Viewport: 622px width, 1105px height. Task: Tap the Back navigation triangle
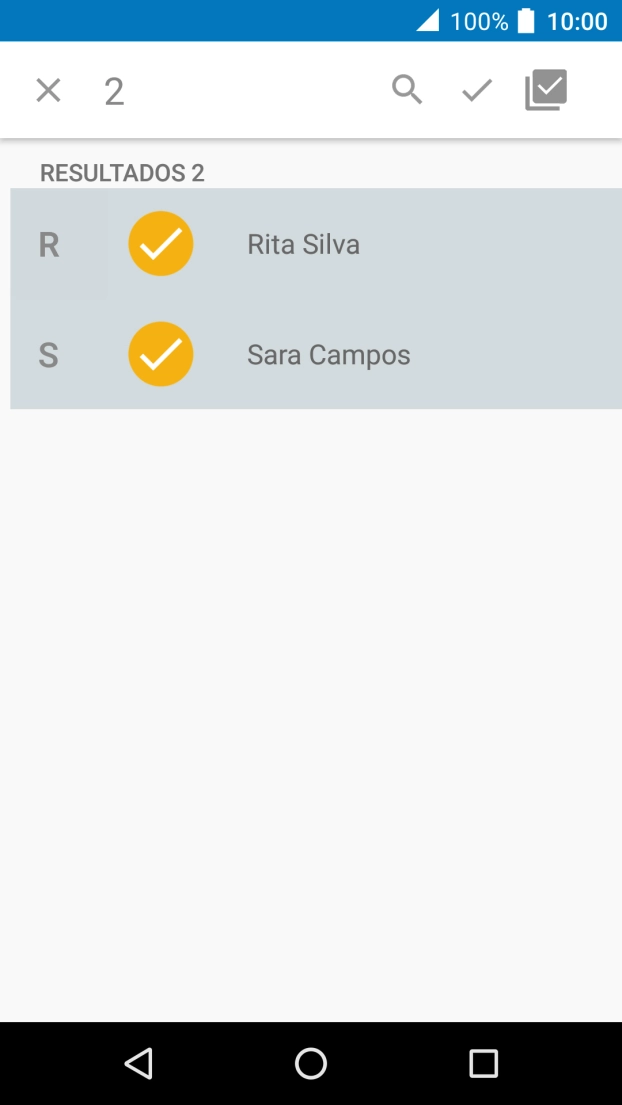coord(139,1063)
